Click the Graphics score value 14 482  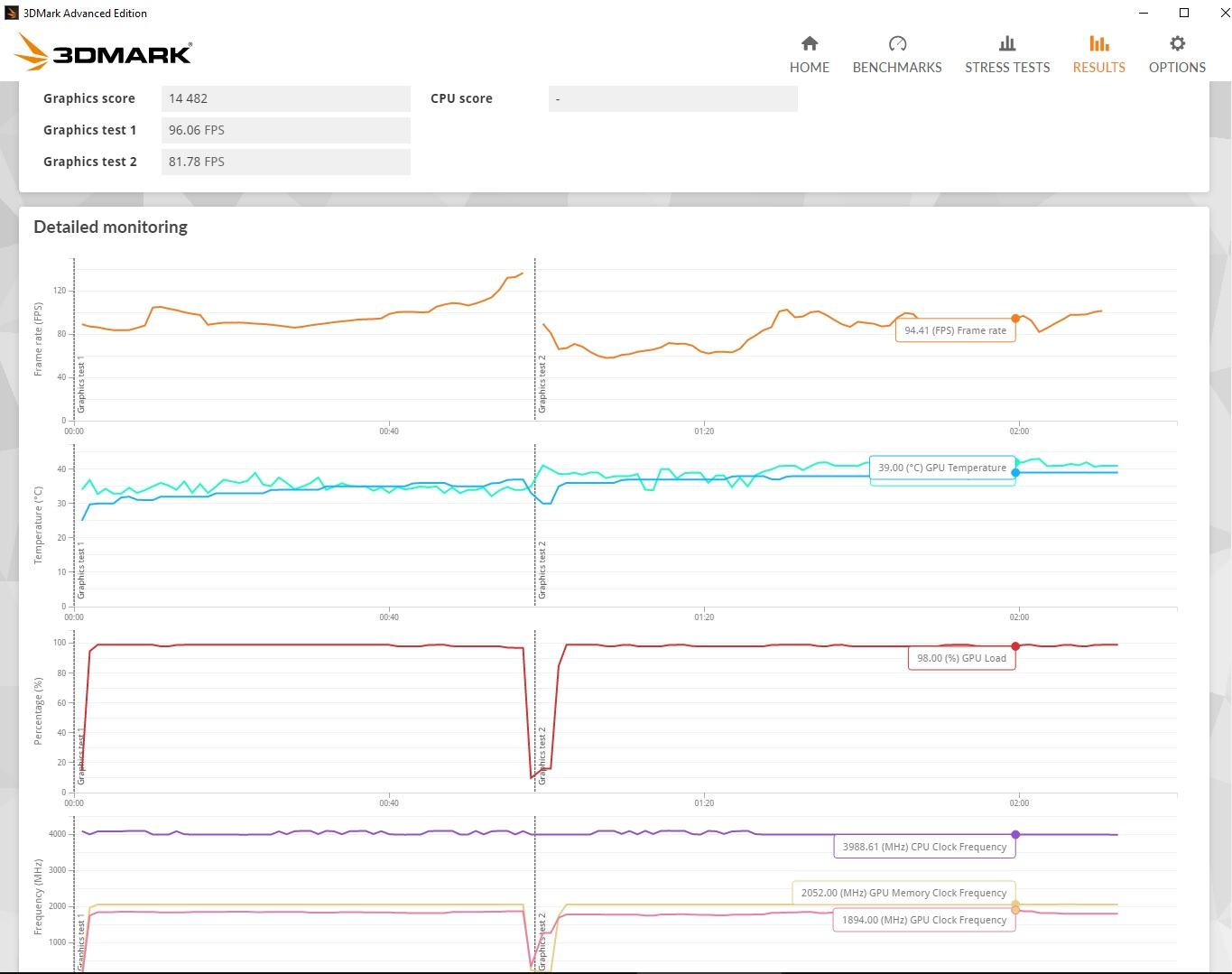coord(286,98)
